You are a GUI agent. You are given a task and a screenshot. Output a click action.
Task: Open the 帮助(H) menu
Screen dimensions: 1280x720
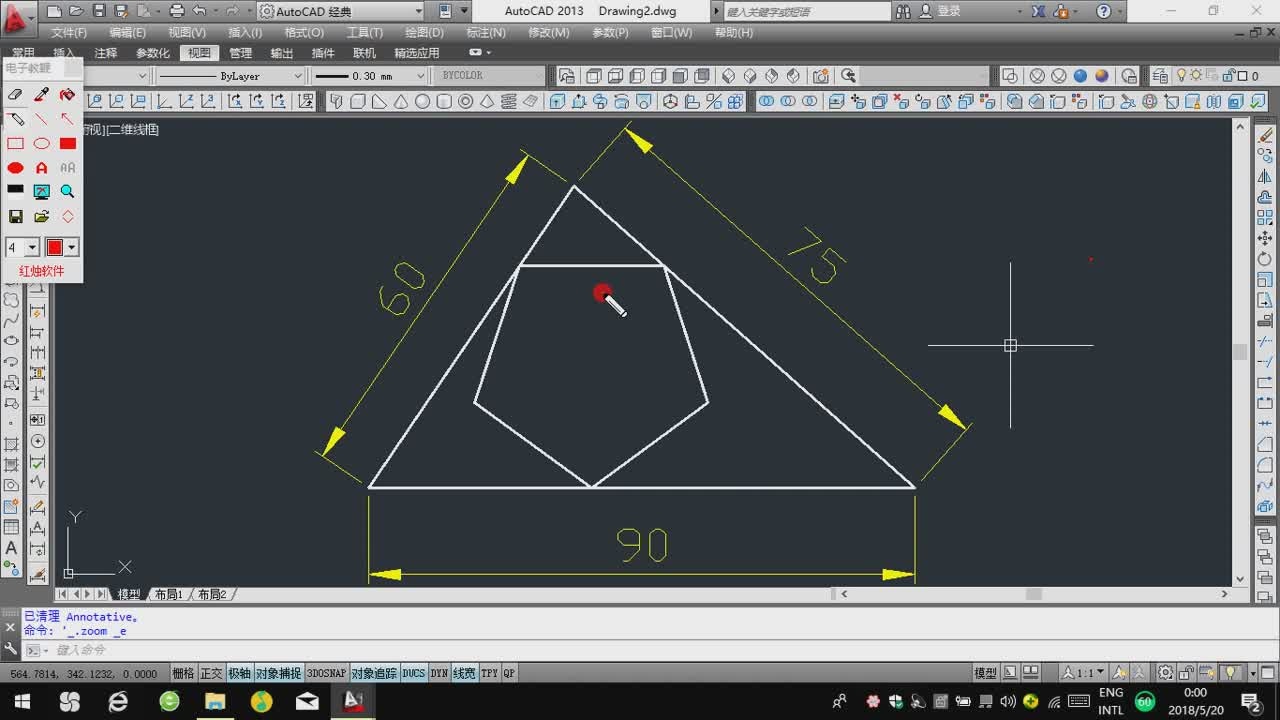point(734,33)
